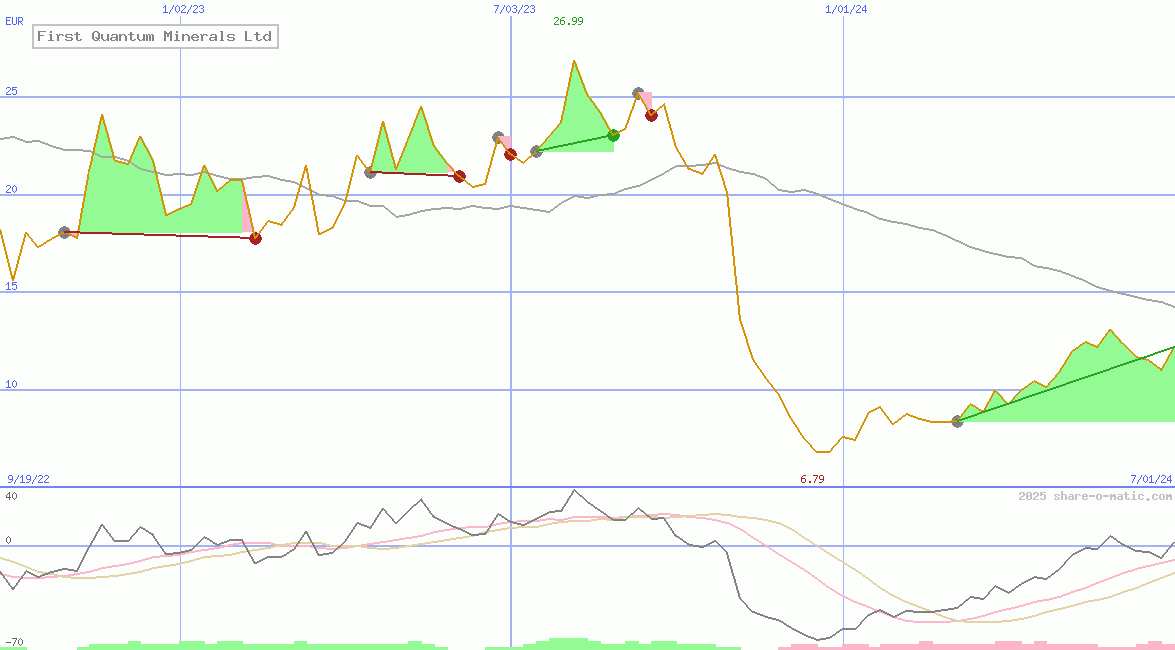
Task: Click the green exit marker near price 23
Action: point(614,136)
